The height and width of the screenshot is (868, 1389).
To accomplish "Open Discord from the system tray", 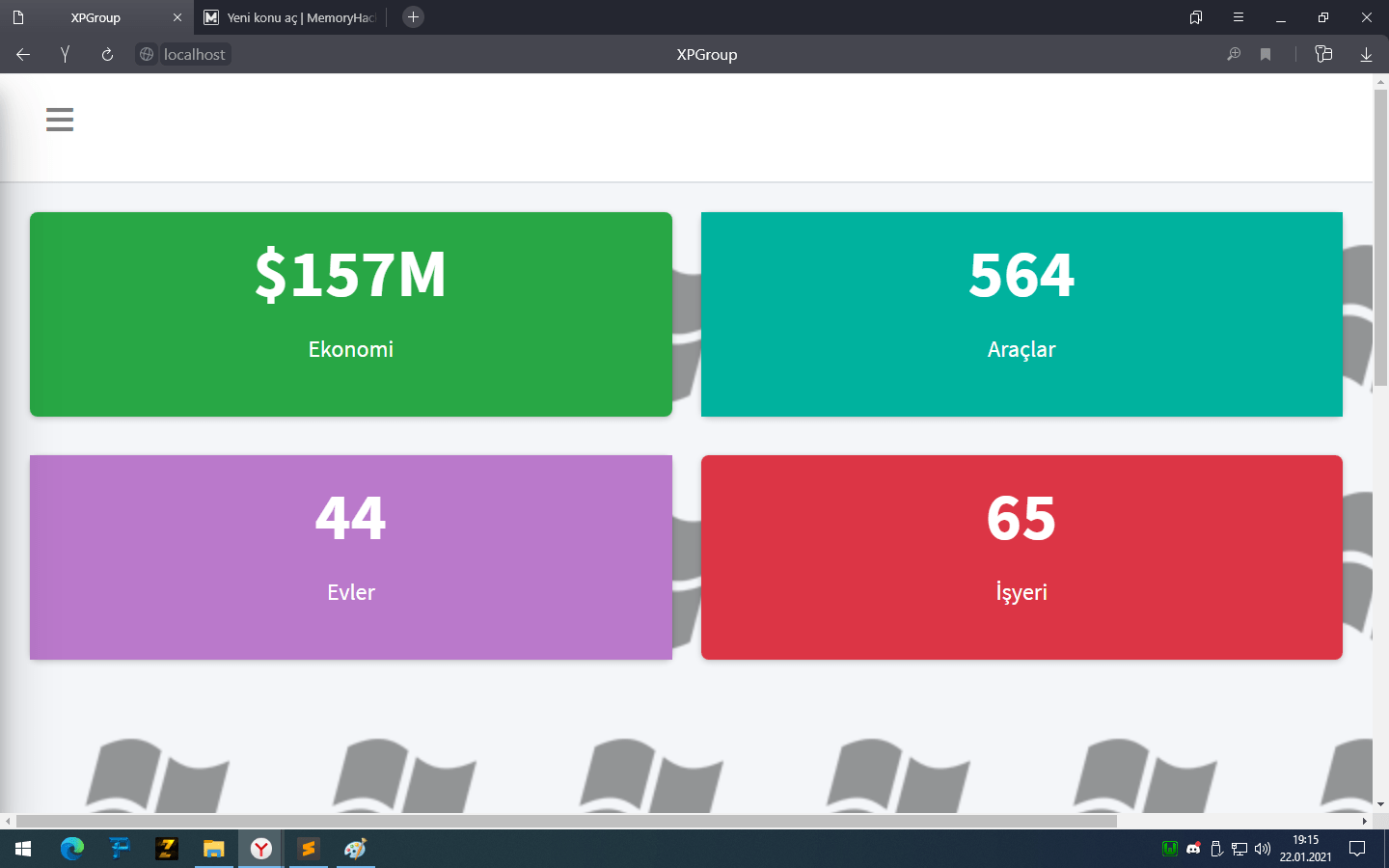I will click(1193, 849).
